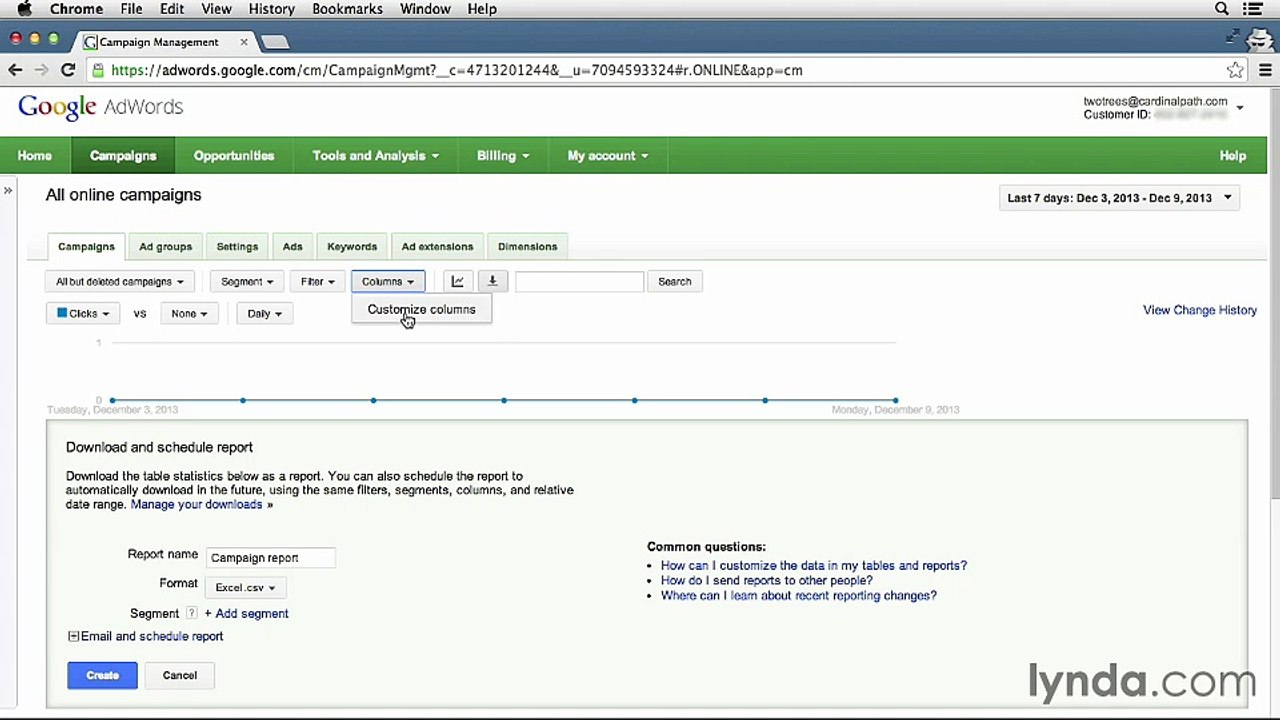Open Chrome's hamburger menu icon
The height and width of the screenshot is (720, 1280).
point(1266,70)
